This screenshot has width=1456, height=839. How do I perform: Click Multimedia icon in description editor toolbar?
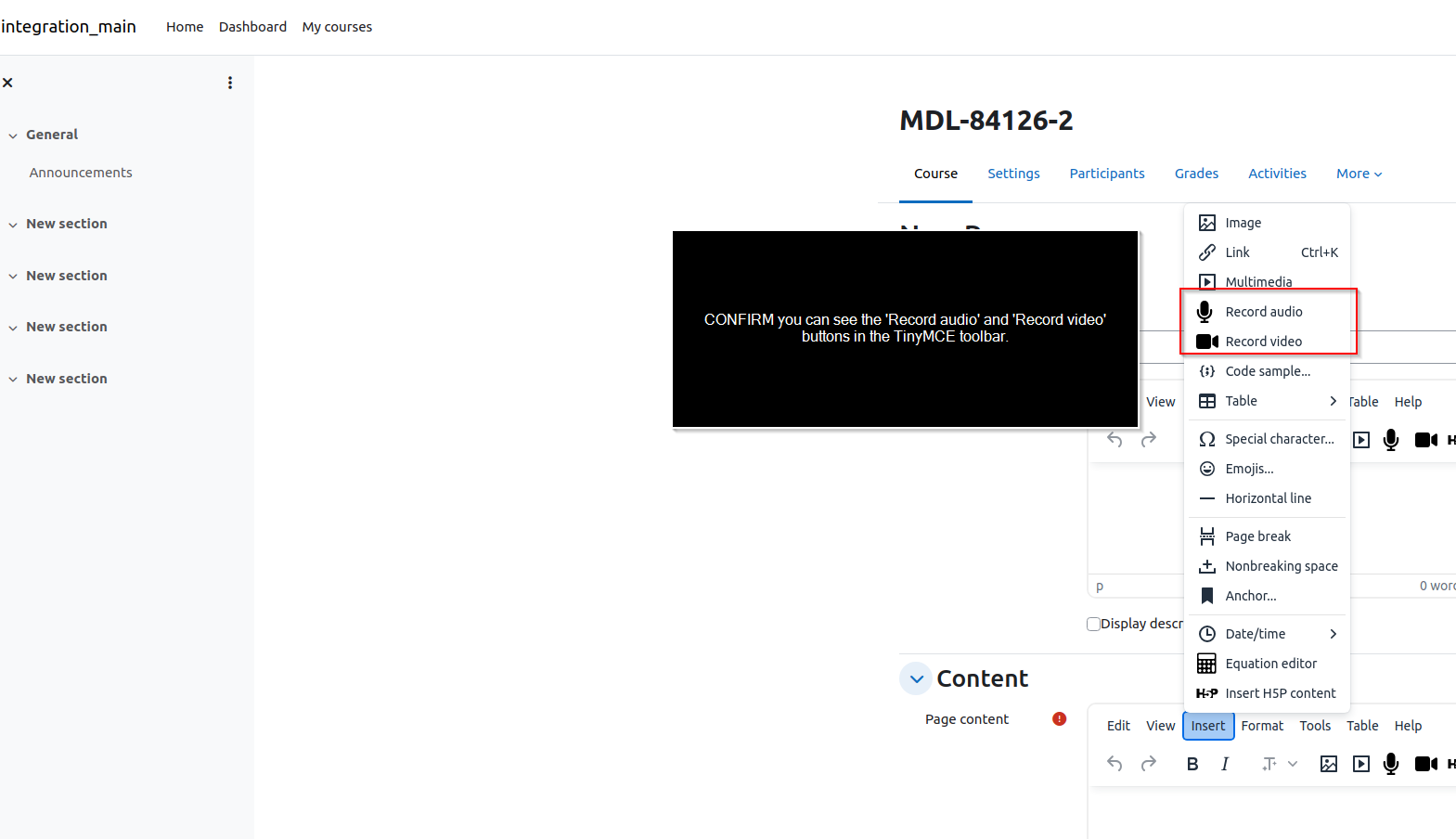(x=1361, y=440)
